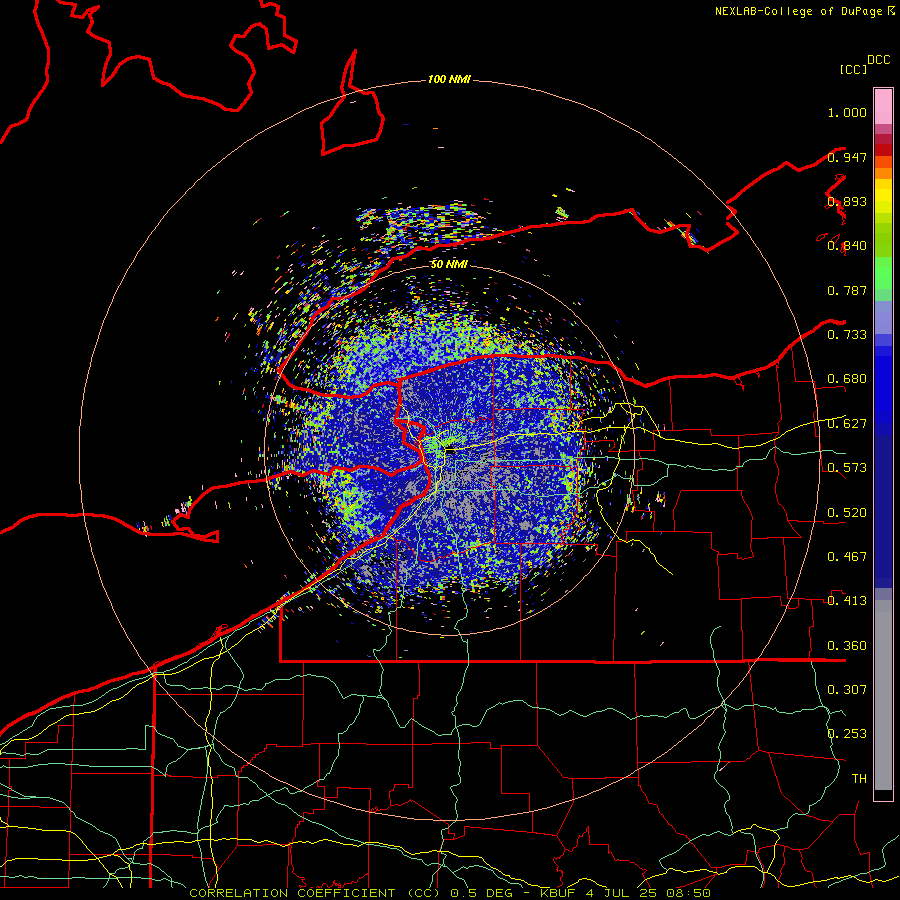Select the 50 NMI range ring label
This screenshot has width=900, height=900.
(449, 264)
